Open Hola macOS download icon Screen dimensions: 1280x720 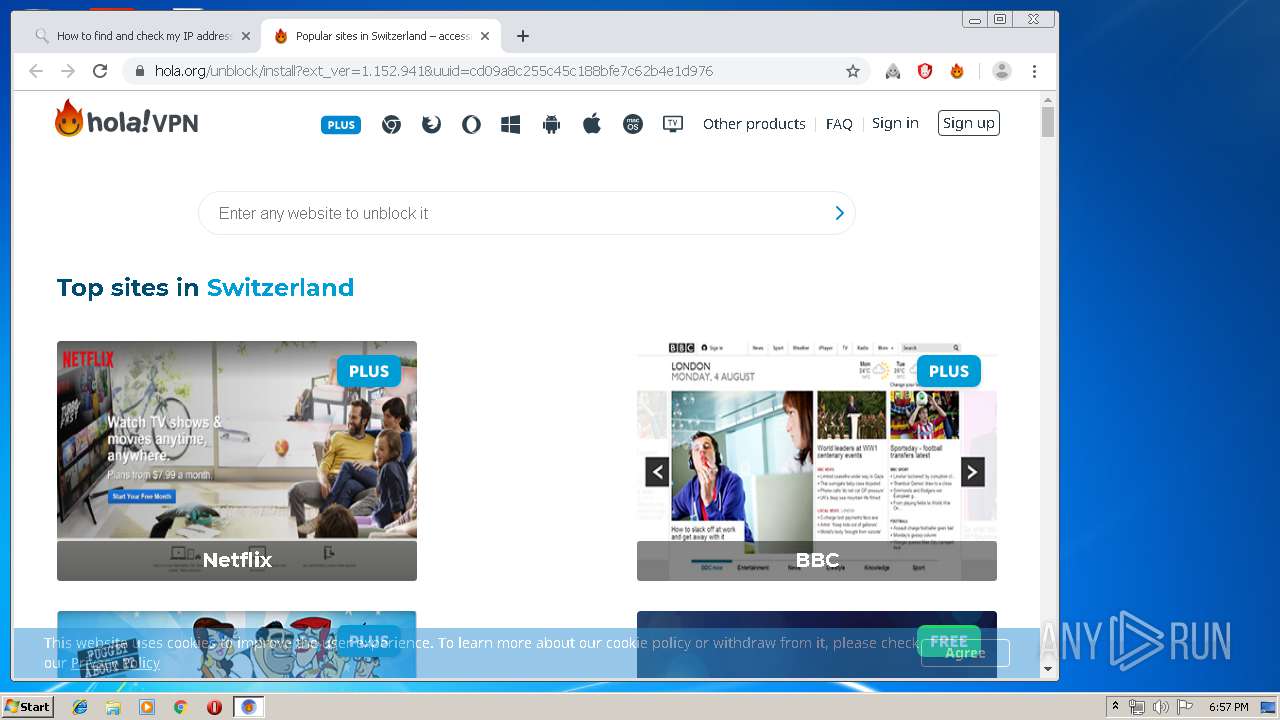click(x=632, y=124)
